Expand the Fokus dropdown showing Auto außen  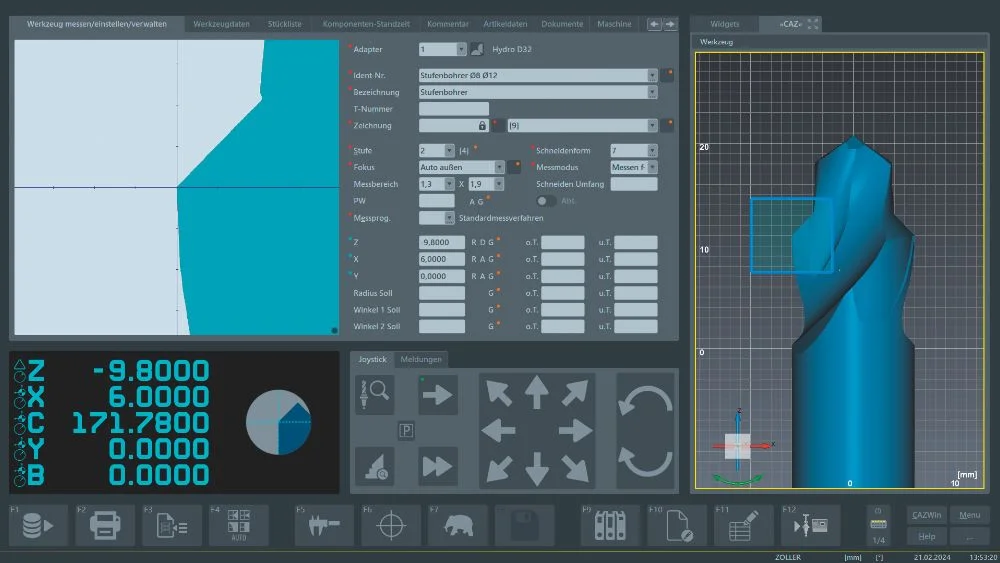point(499,167)
